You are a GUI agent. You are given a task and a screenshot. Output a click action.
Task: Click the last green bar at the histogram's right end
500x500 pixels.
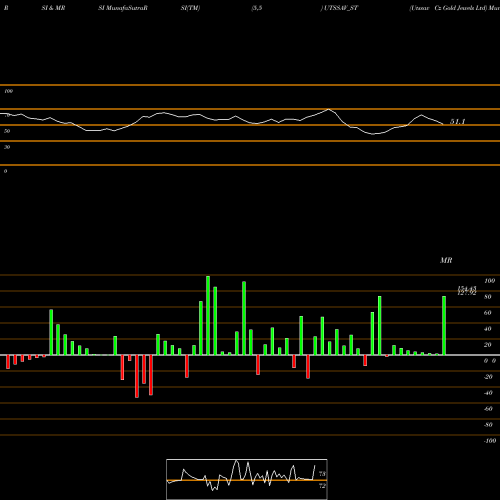pyautogui.click(x=444, y=325)
